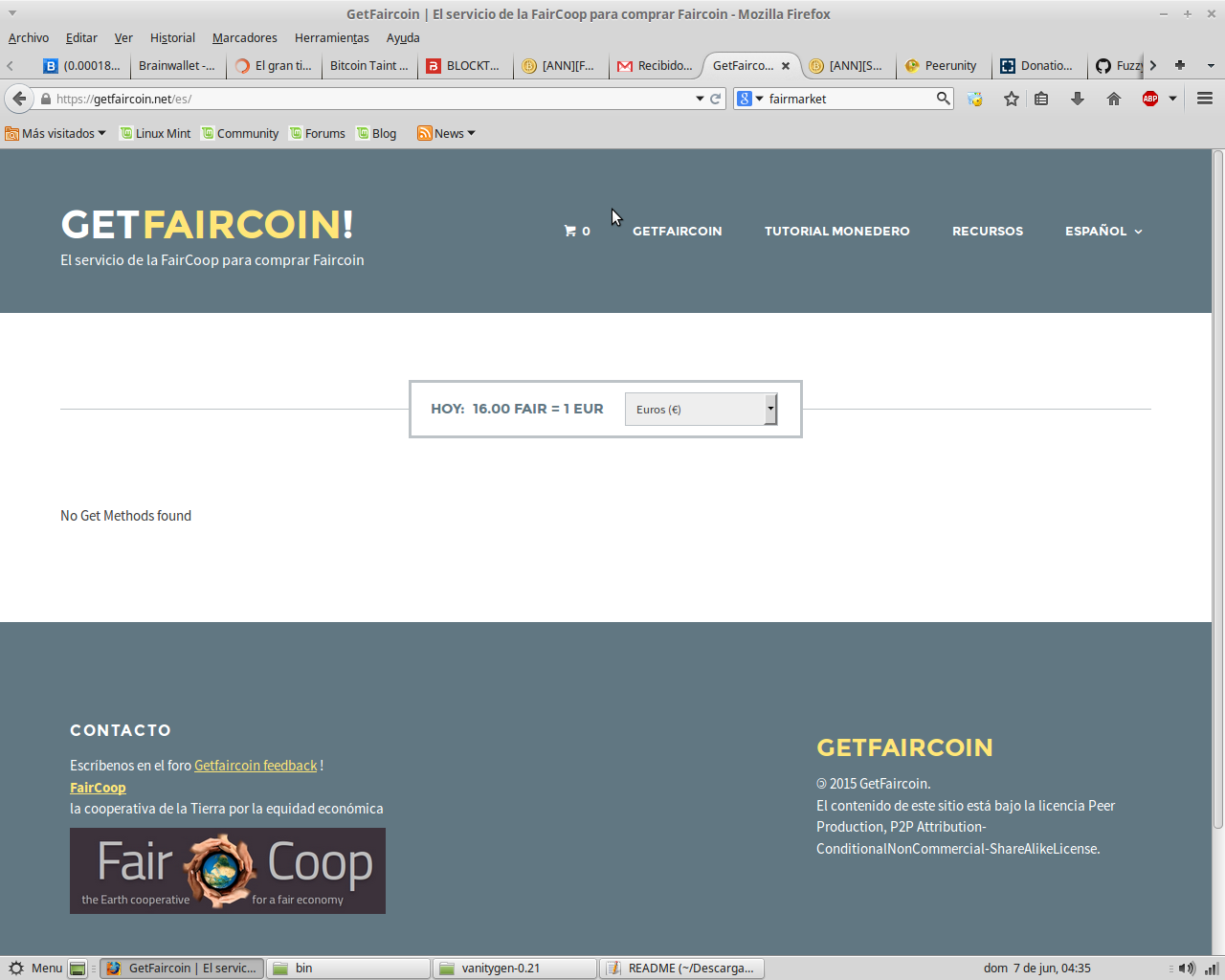Click the network signal tray icon
The height and width of the screenshot is (980, 1225).
(1211, 969)
